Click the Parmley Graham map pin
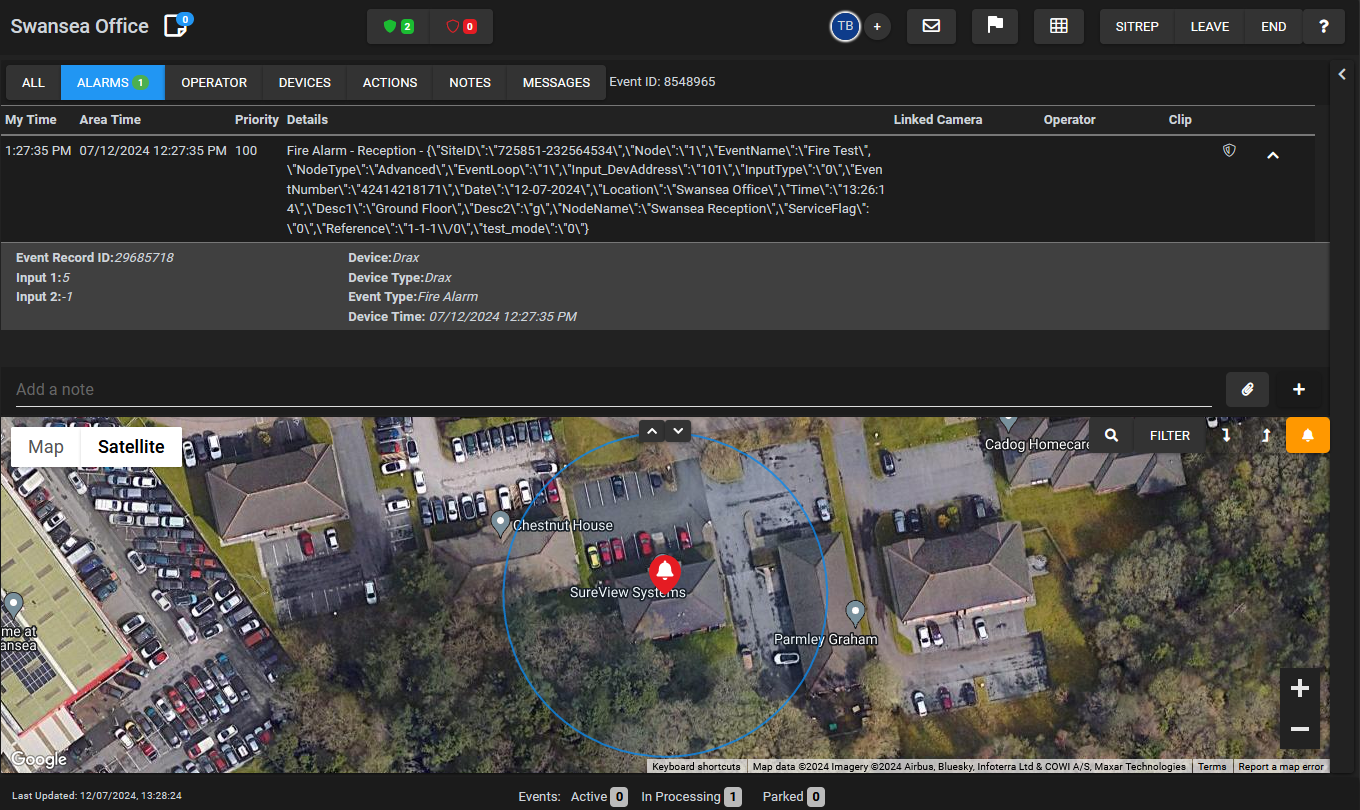 coord(855,612)
